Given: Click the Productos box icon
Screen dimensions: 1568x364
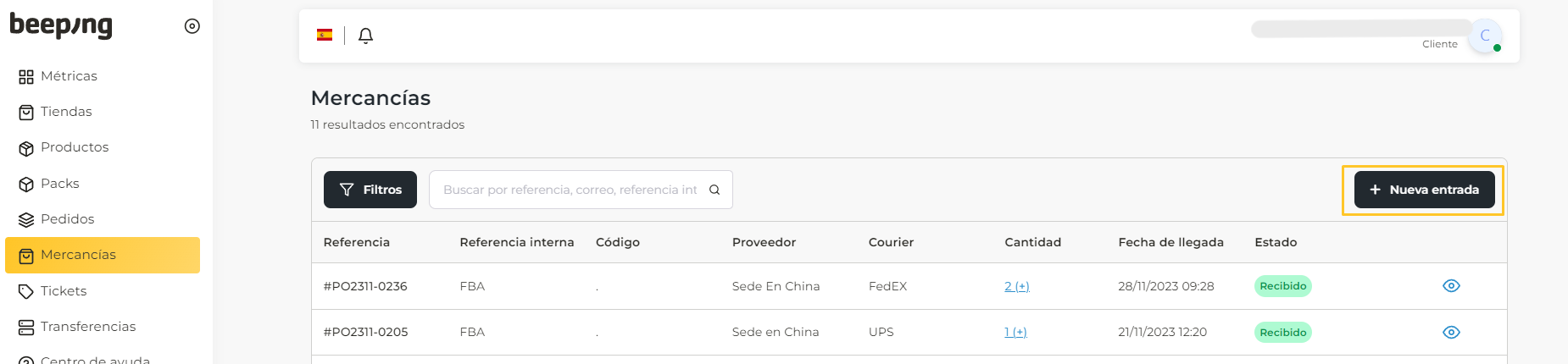Looking at the screenshot, I should pos(26,148).
